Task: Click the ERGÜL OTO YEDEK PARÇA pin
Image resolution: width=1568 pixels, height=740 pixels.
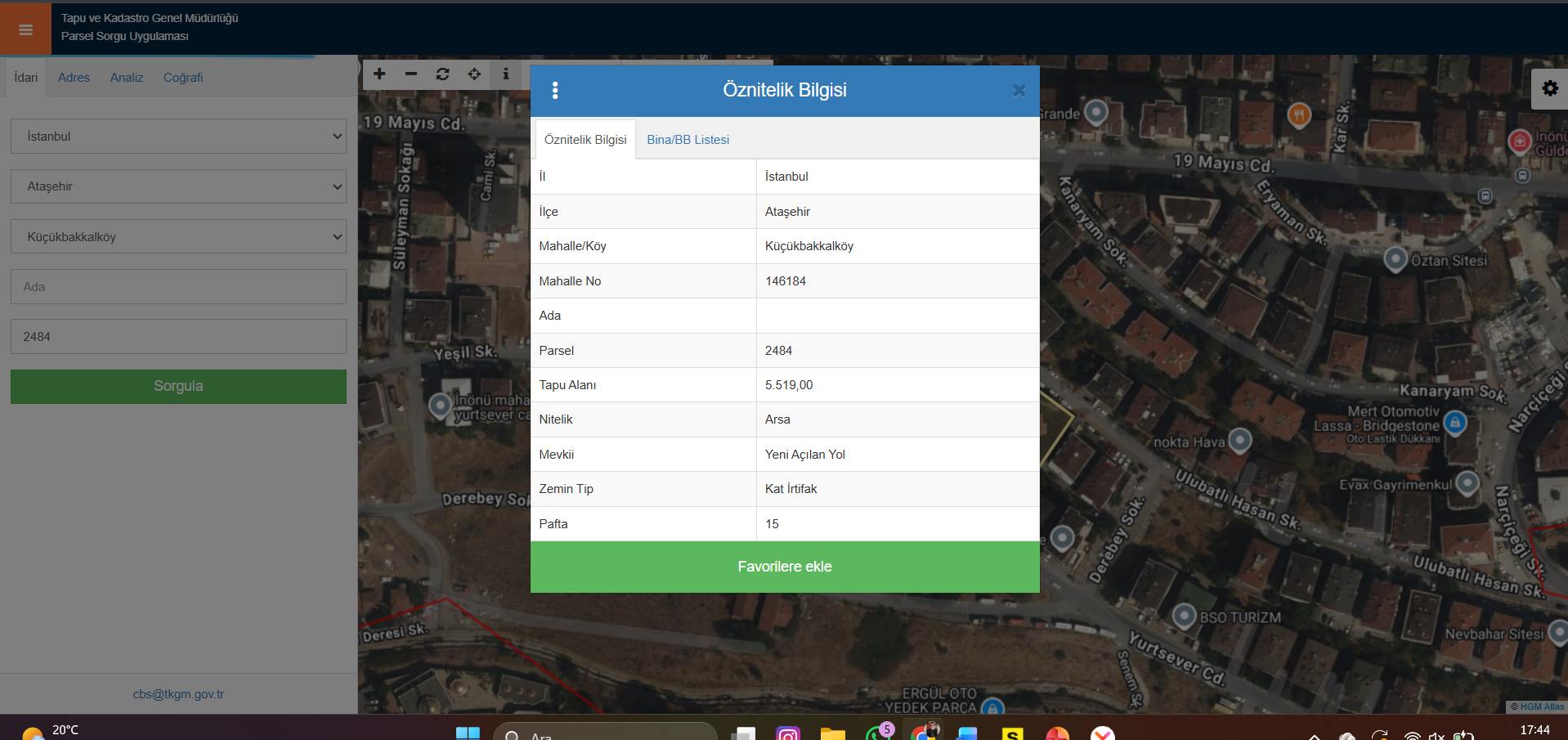Action: [x=992, y=706]
